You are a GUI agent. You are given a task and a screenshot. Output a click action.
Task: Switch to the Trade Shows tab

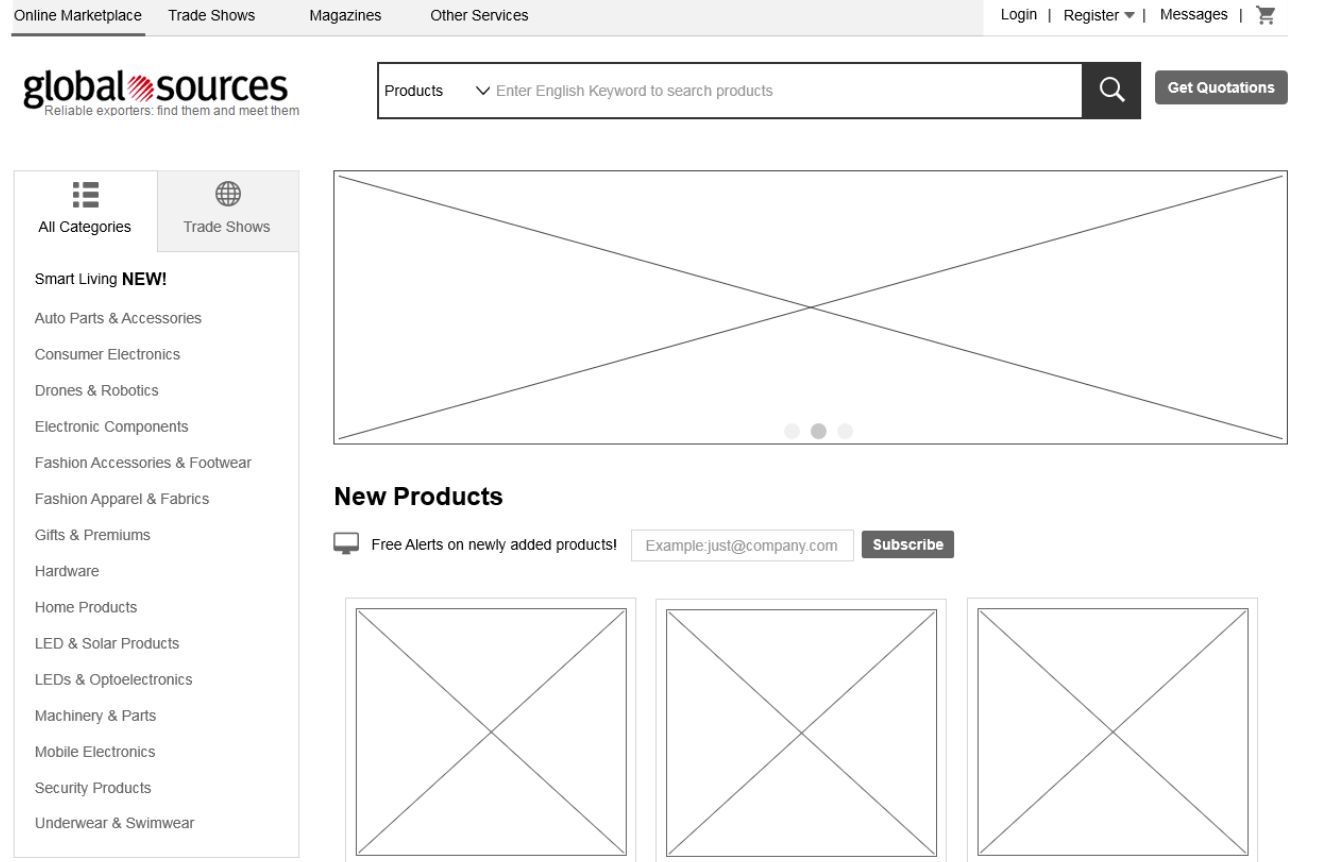click(x=227, y=226)
